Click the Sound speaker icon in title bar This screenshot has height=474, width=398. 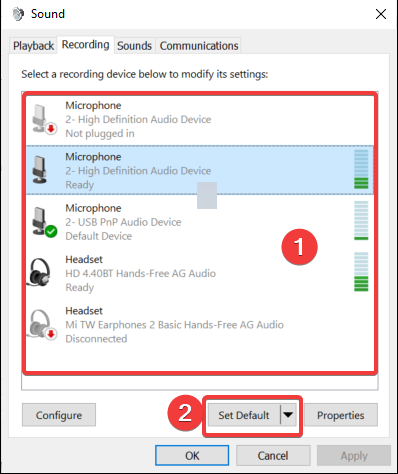(x=18, y=14)
